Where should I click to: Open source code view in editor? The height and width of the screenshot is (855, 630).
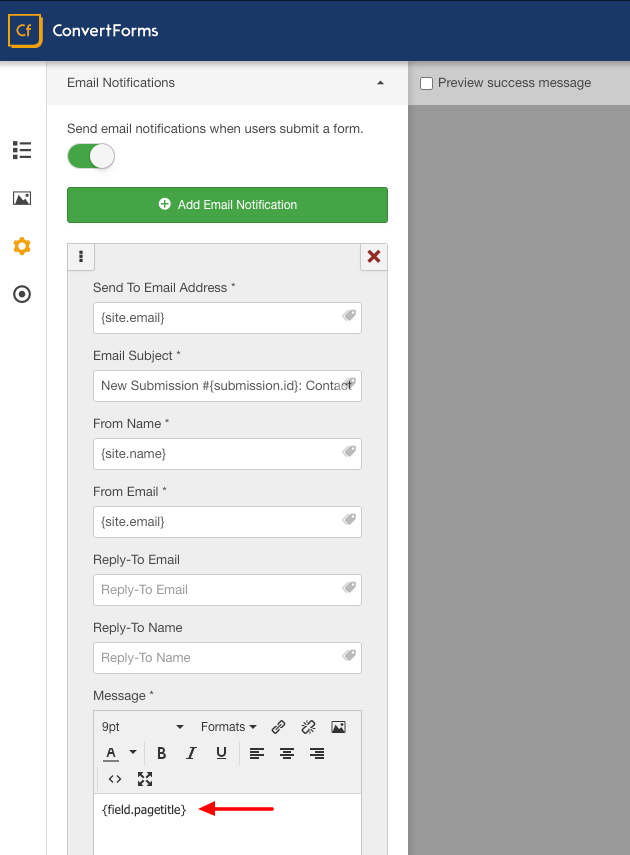[115, 779]
